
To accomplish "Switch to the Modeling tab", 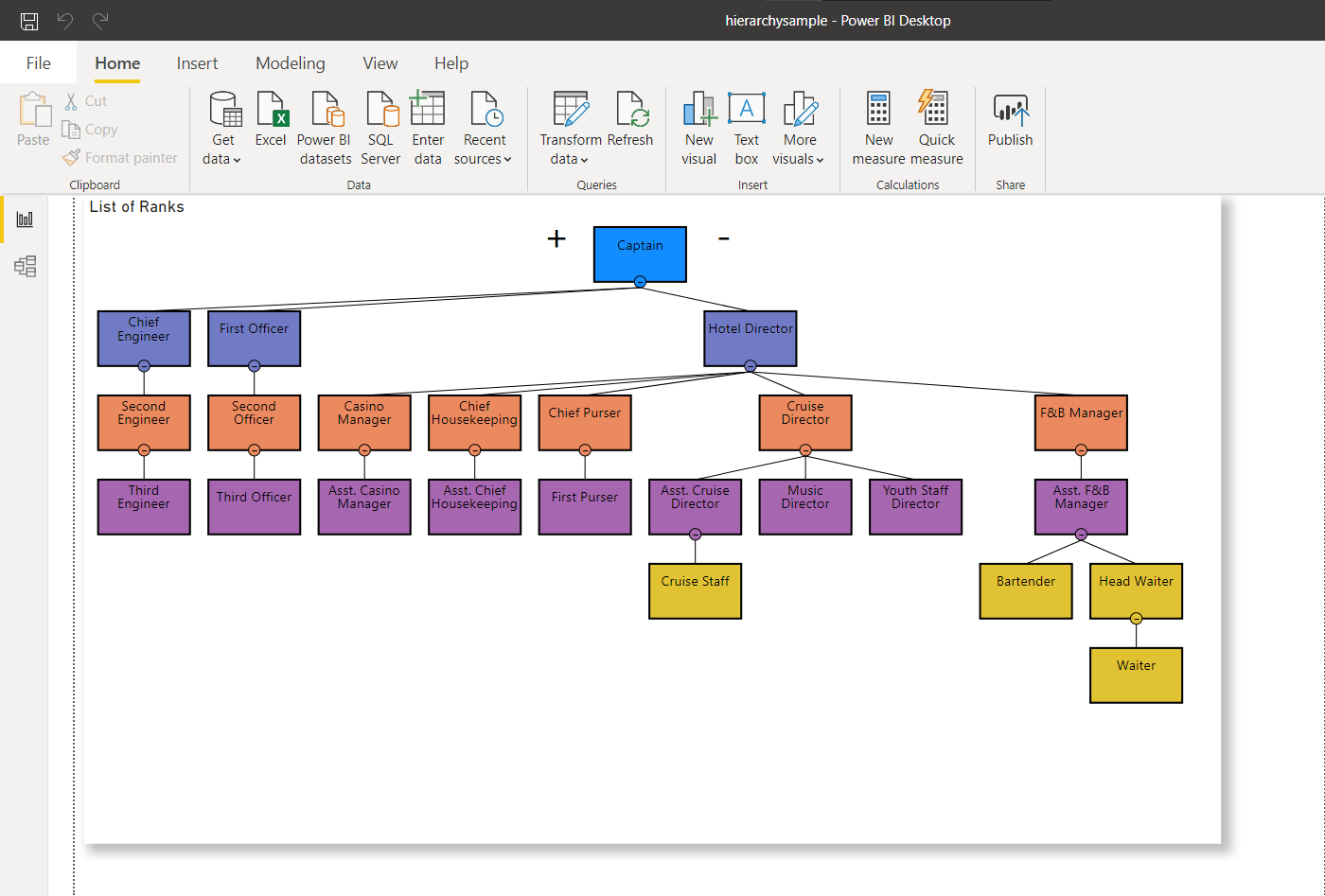I will (x=290, y=63).
